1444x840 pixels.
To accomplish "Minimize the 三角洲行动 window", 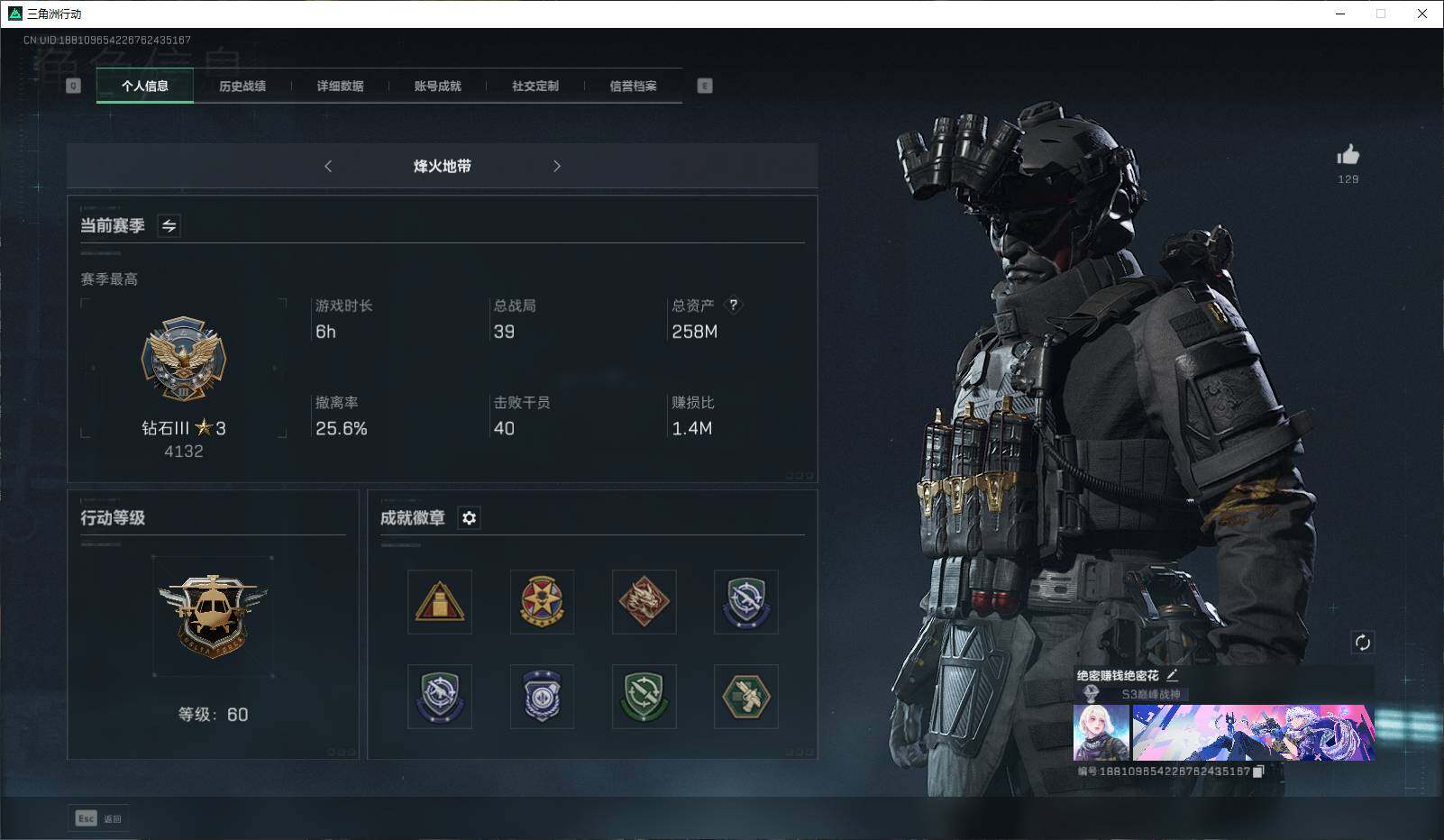I will [1340, 14].
